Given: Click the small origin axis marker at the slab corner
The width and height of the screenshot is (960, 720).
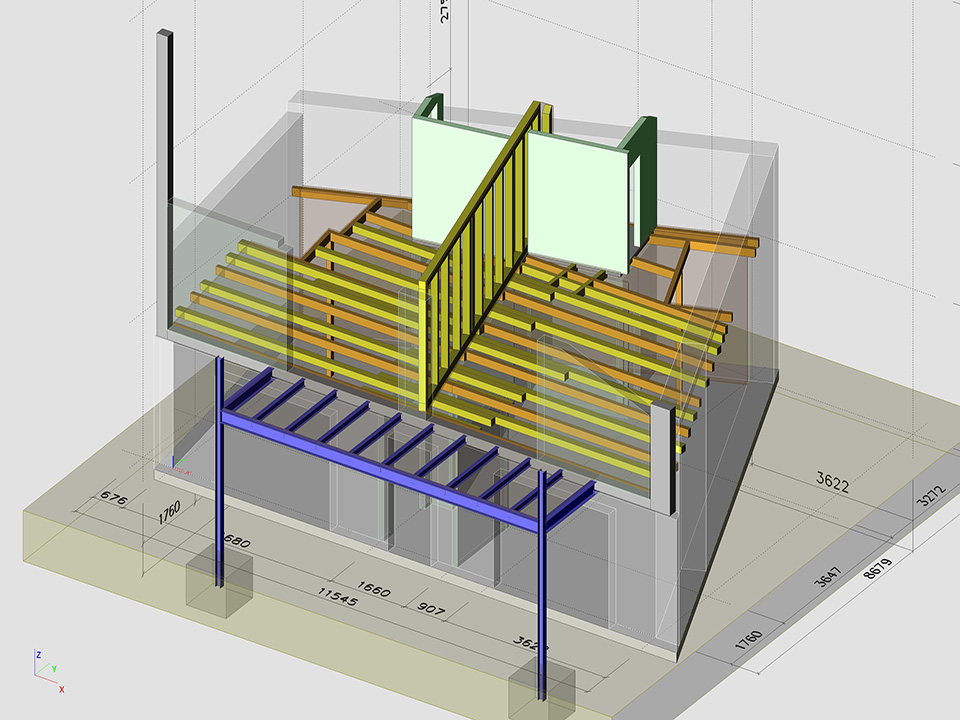Looking at the screenshot, I should pos(174,463).
